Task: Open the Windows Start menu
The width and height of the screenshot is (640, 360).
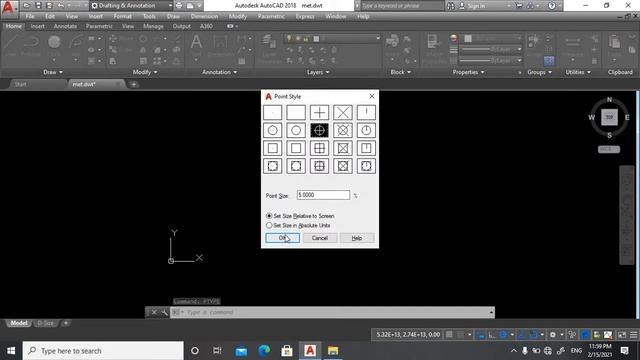Action: [x=11, y=351]
